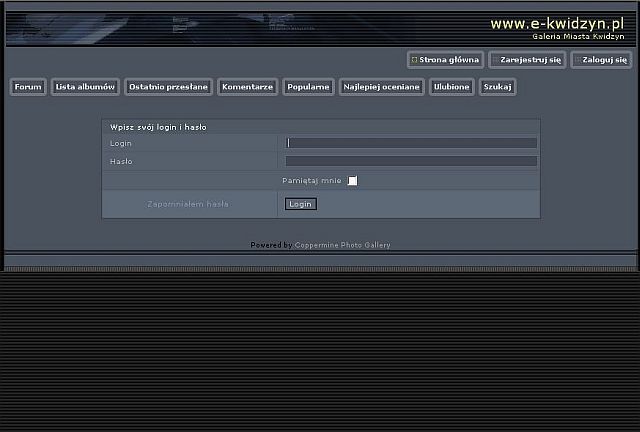Focus the Login text field

point(411,143)
